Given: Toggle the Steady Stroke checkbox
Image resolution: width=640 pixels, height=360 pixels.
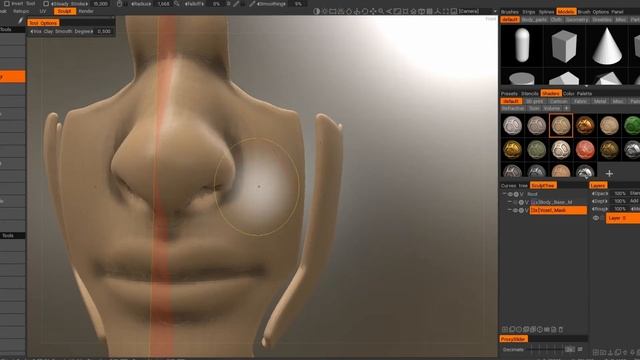Looking at the screenshot, I should 46,3.
